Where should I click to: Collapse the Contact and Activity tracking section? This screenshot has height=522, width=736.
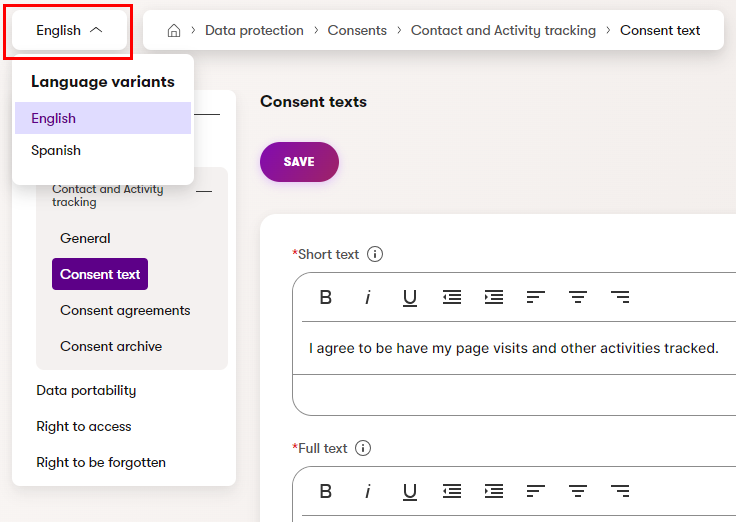tap(204, 190)
